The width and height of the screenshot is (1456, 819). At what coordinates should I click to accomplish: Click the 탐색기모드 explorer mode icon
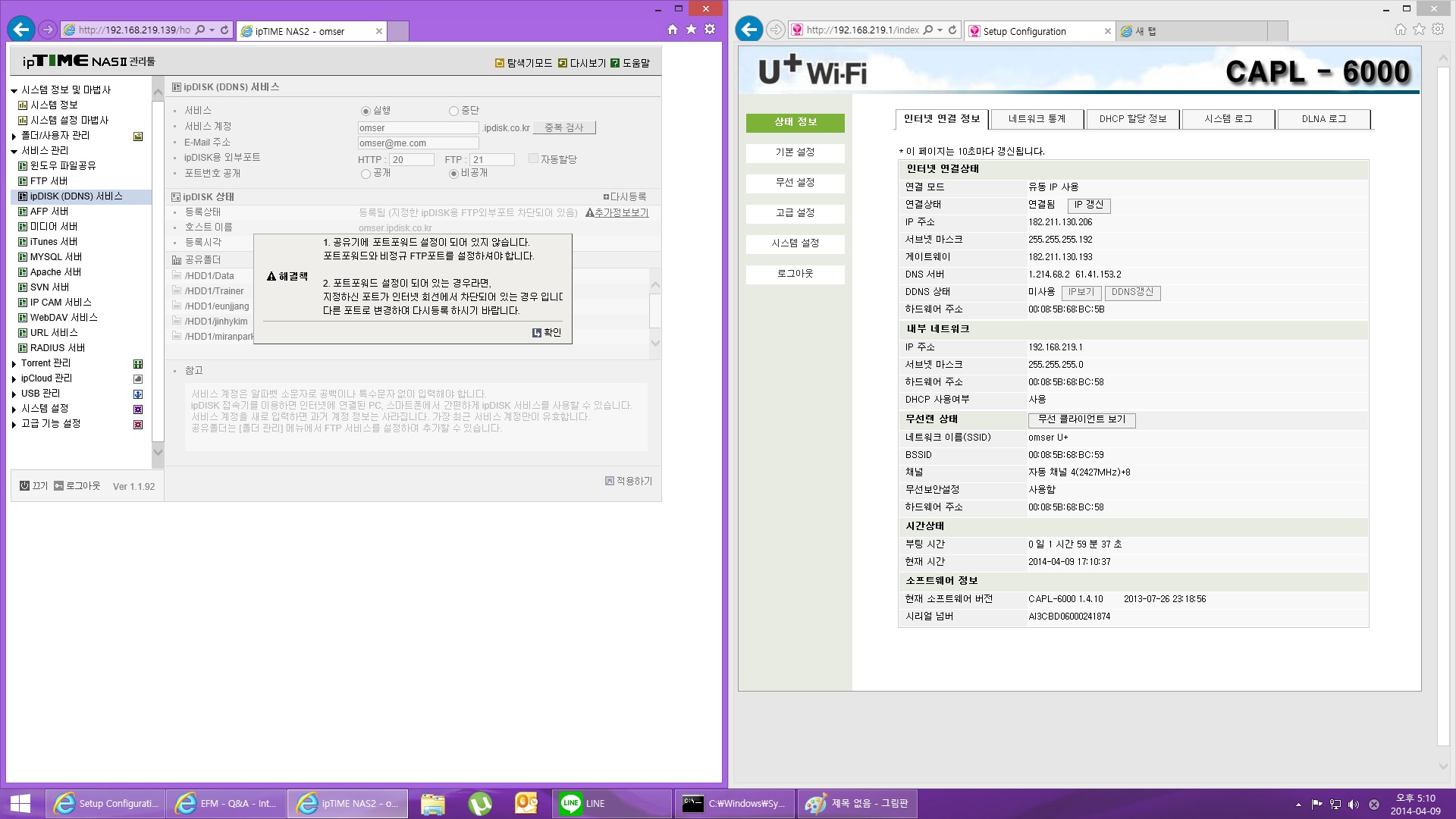pyautogui.click(x=500, y=63)
